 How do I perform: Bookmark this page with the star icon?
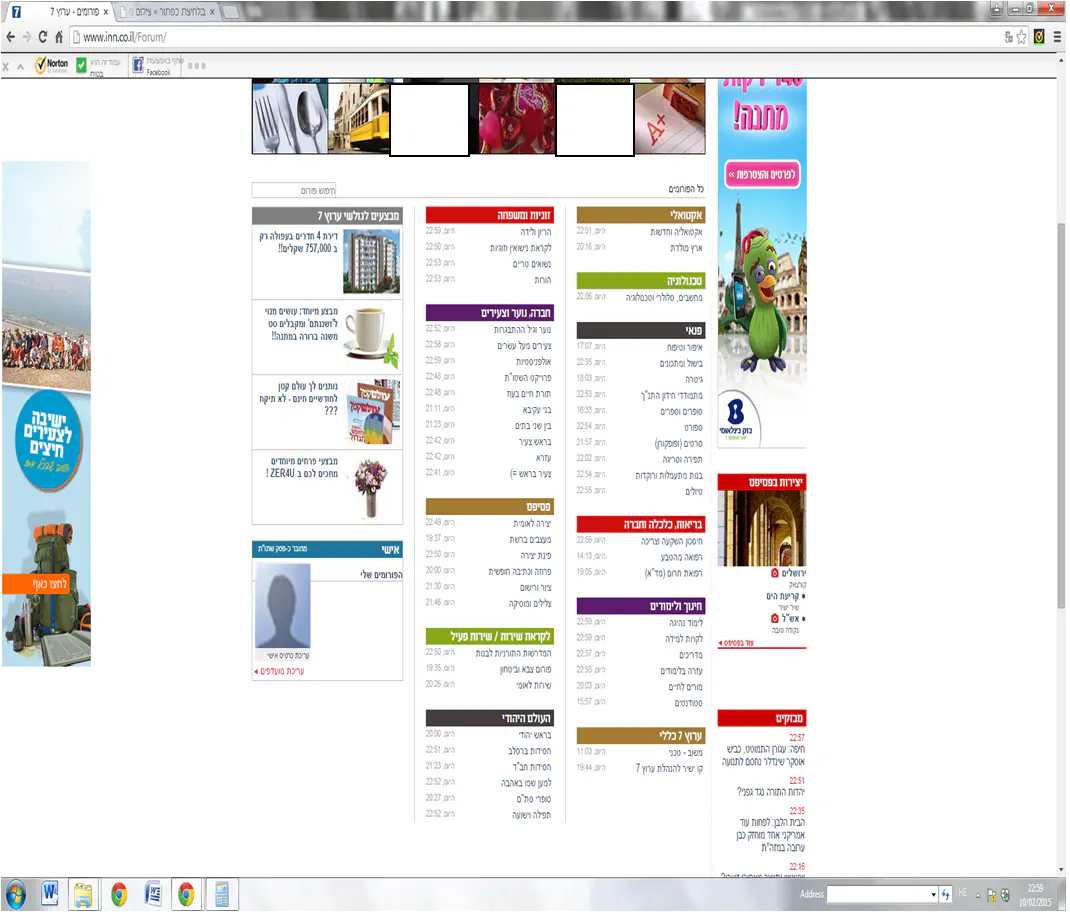(x=1021, y=37)
